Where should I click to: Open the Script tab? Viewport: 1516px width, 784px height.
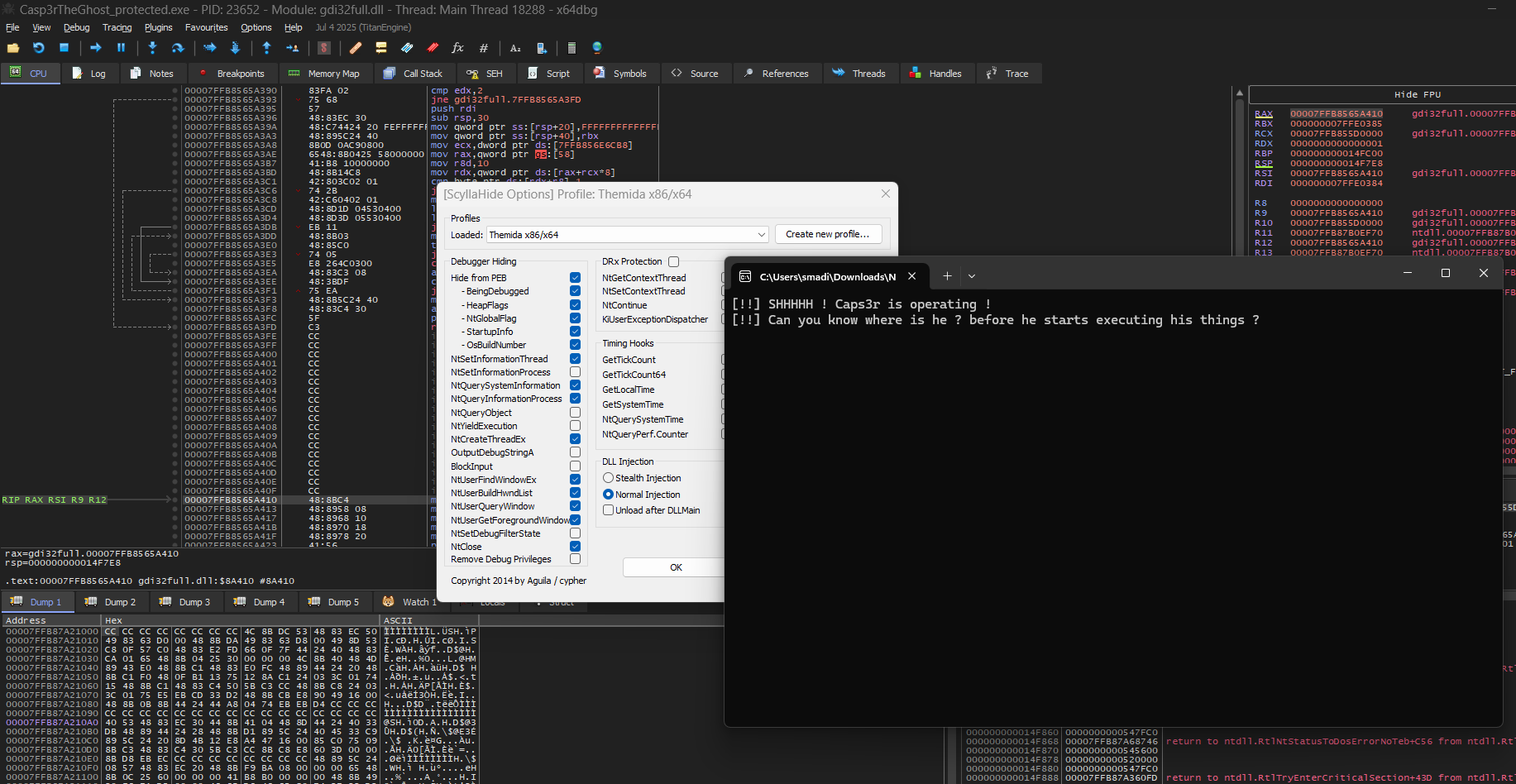[548, 74]
